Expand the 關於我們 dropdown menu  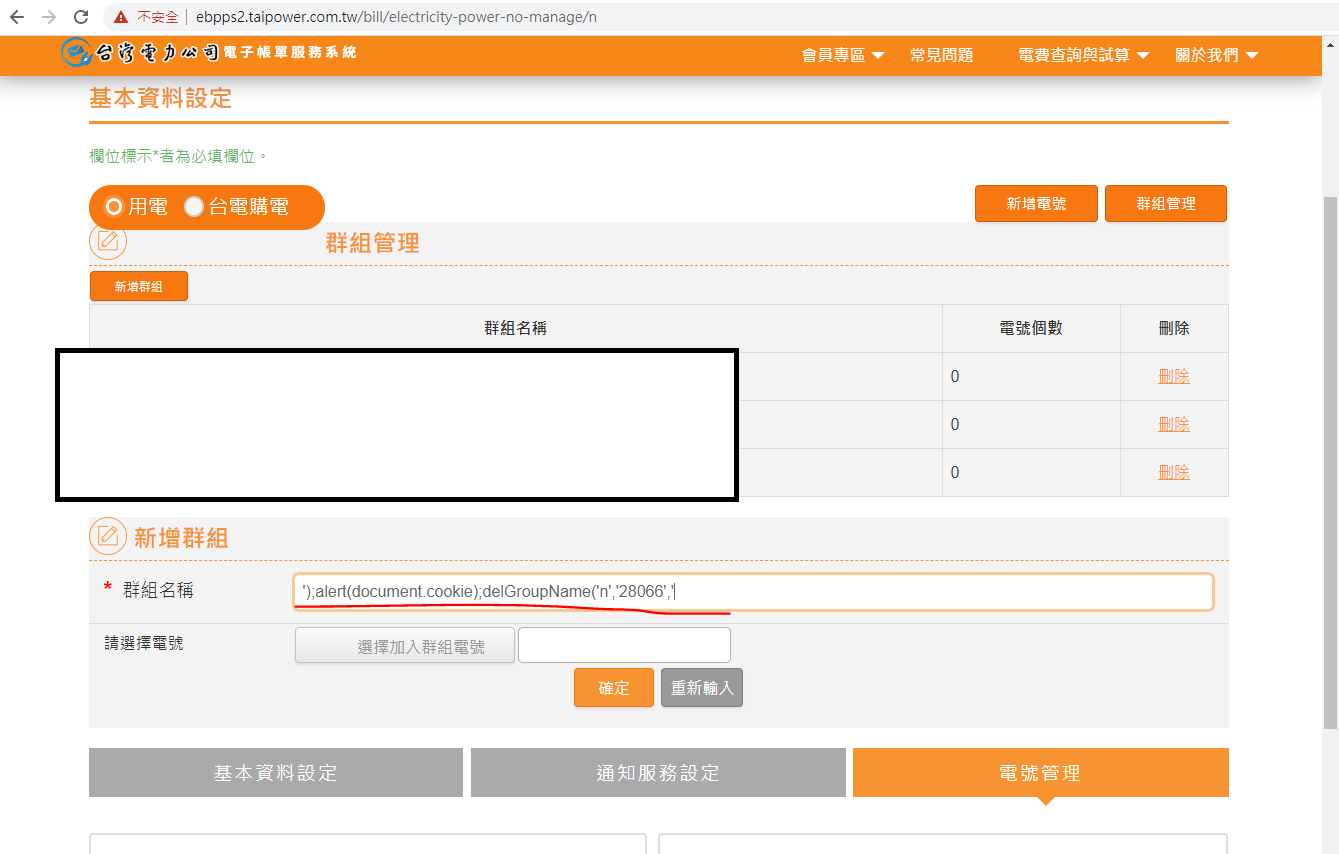tap(1216, 55)
